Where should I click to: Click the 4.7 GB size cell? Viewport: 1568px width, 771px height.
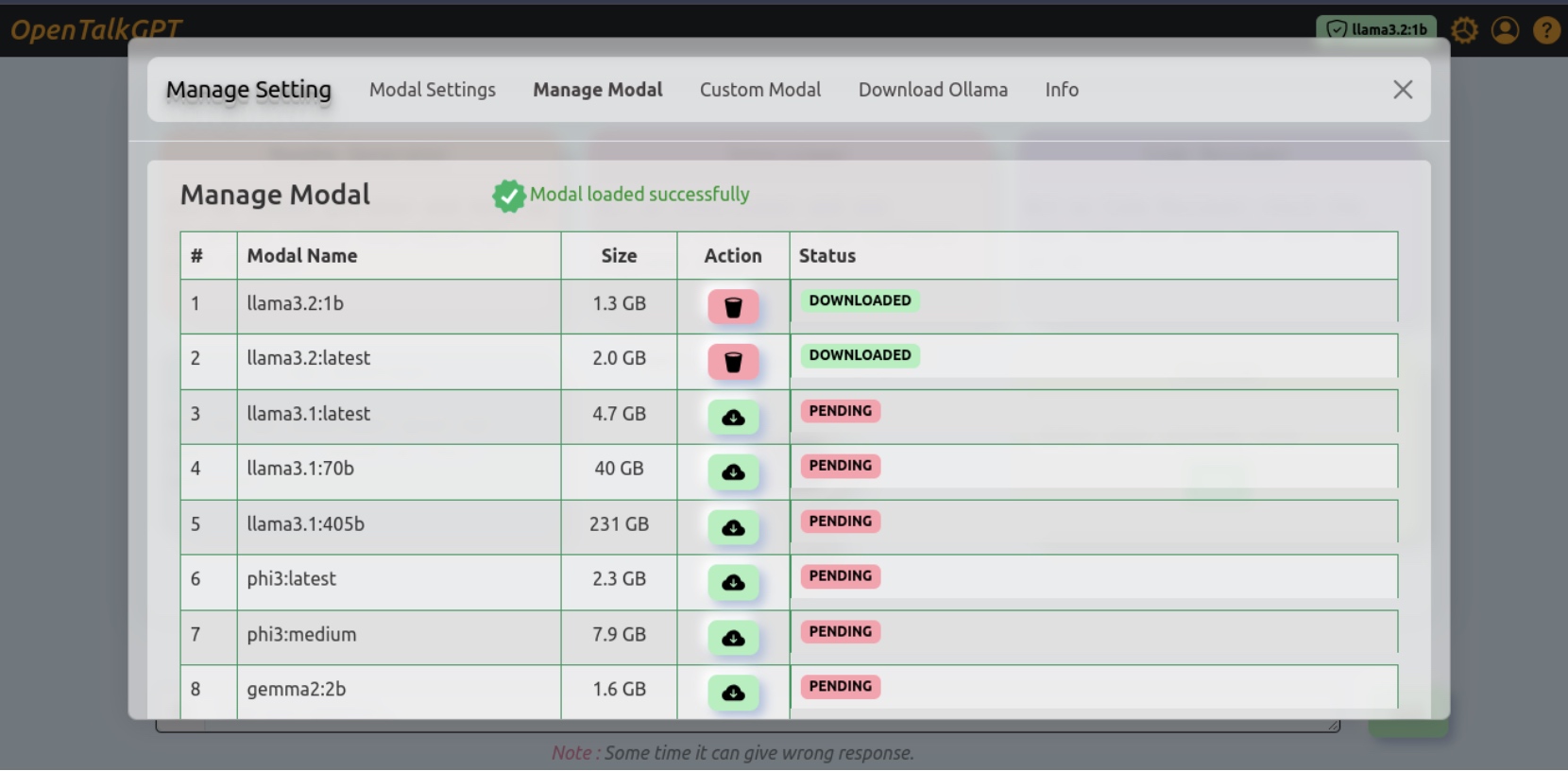(619, 417)
